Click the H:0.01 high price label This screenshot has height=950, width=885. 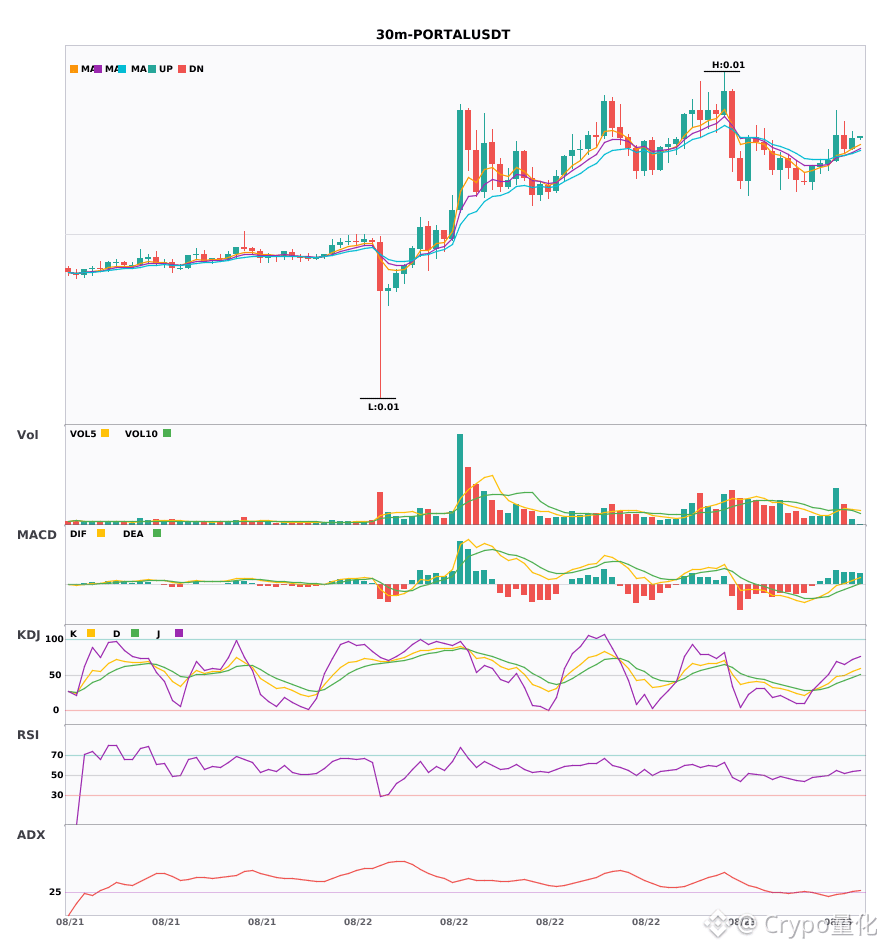tap(728, 65)
